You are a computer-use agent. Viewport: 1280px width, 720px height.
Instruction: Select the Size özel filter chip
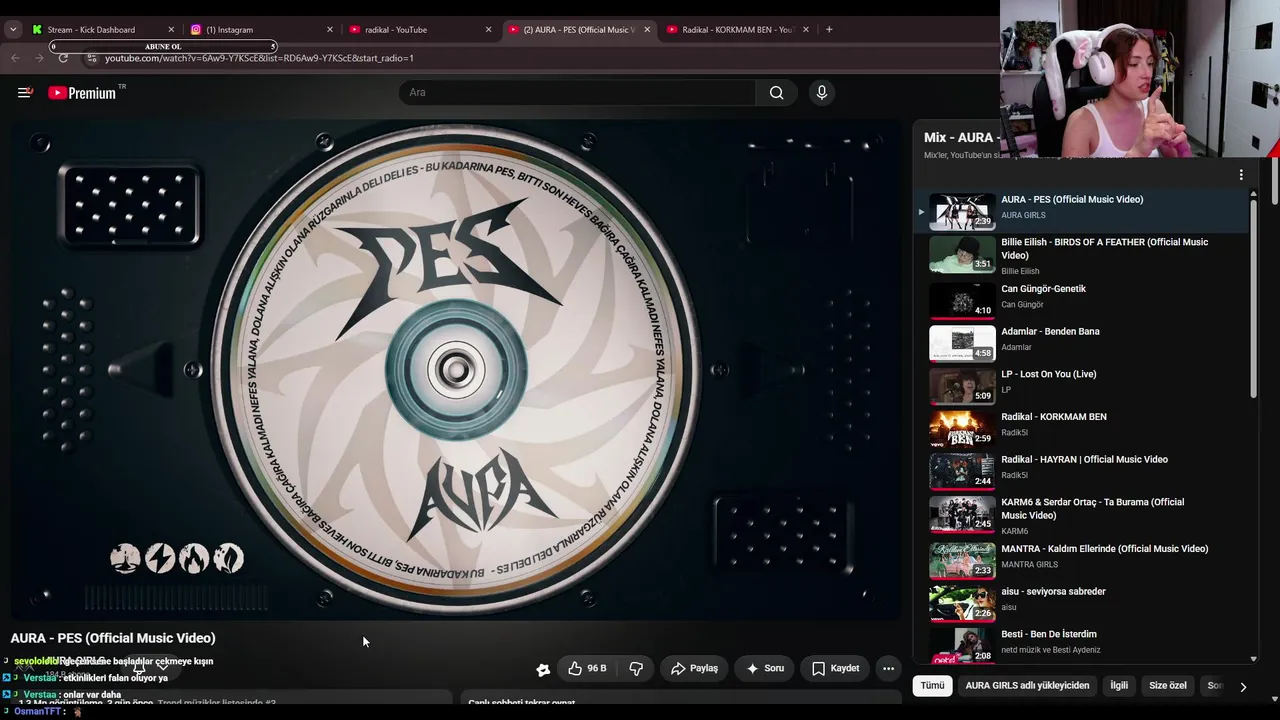coord(1168,686)
